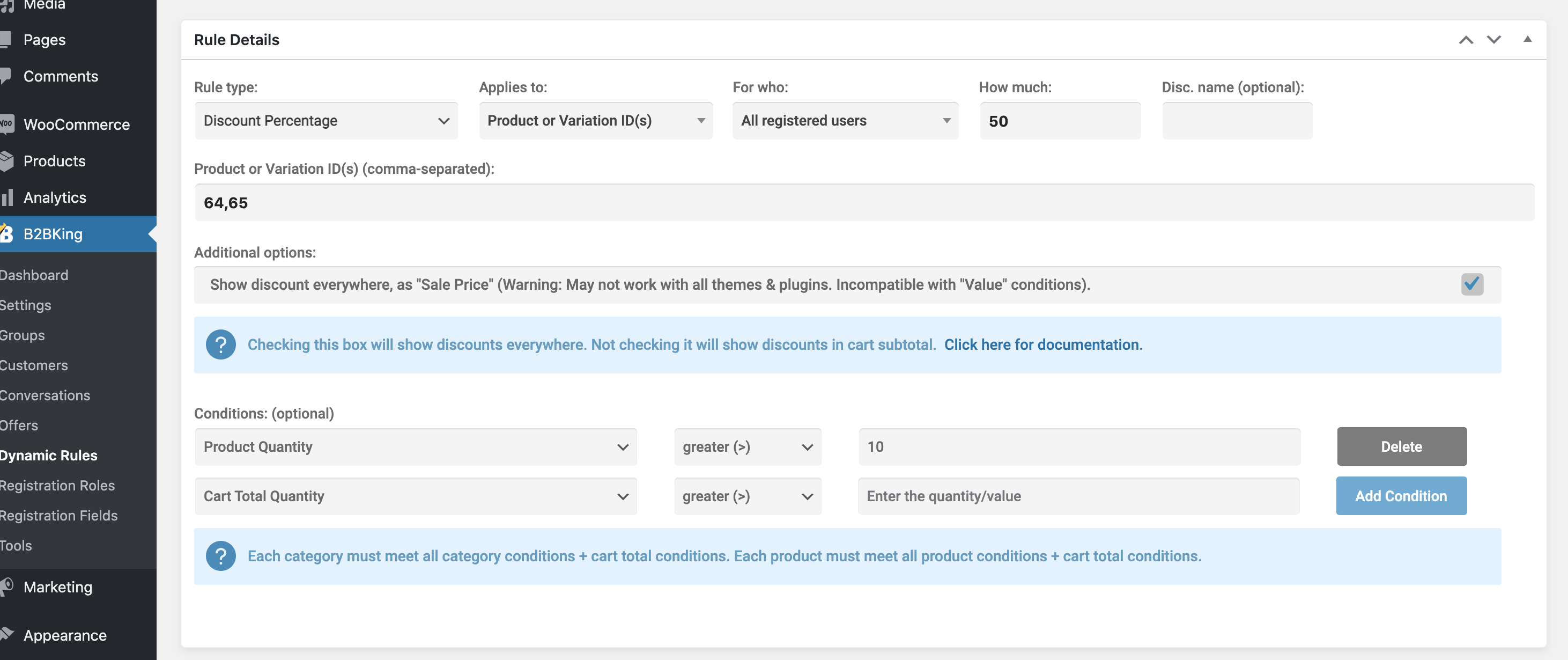Delete the Product Quantity condition
Image resolution: width=1568 pixels, height=660 pixels.
point(1401,447)
